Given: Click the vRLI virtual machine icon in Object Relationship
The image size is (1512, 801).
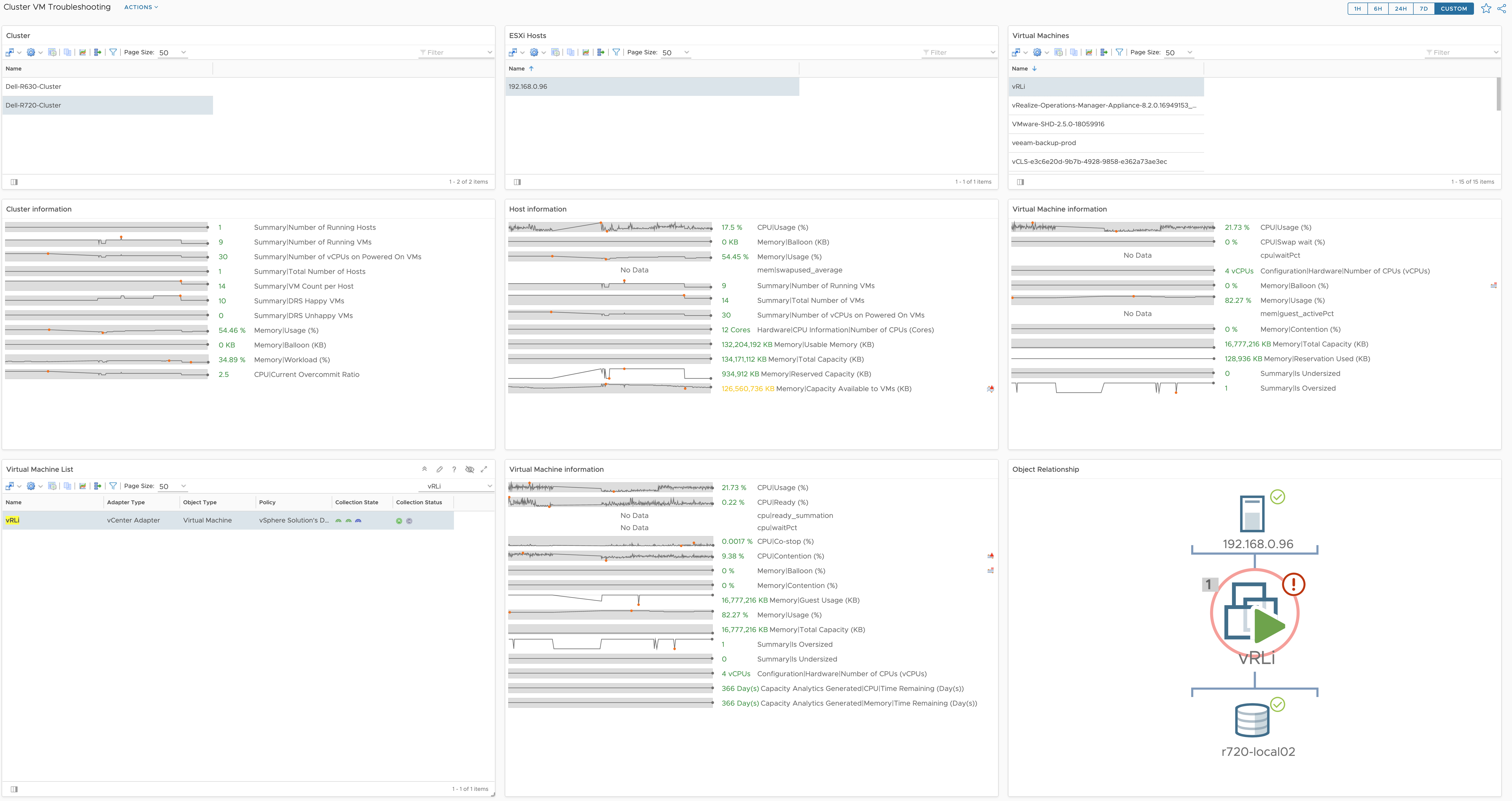Looking at the screenshot, I should click(x=1255, y=613).
